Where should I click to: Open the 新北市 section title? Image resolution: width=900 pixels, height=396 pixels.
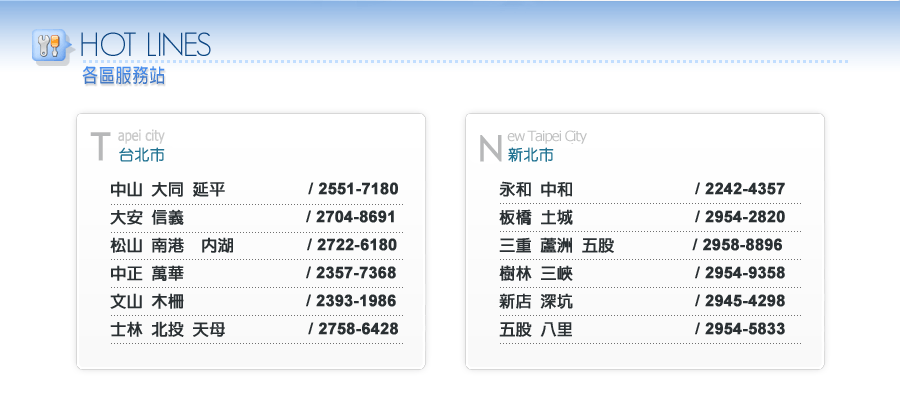[531, 154]
